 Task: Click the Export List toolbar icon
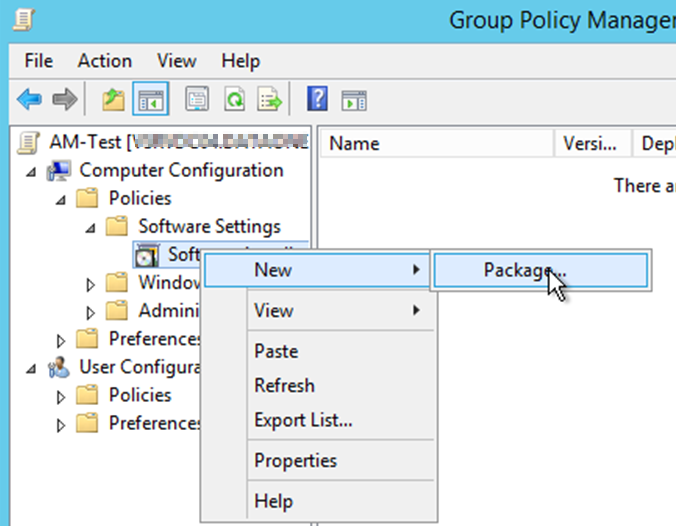pos(270,99)
